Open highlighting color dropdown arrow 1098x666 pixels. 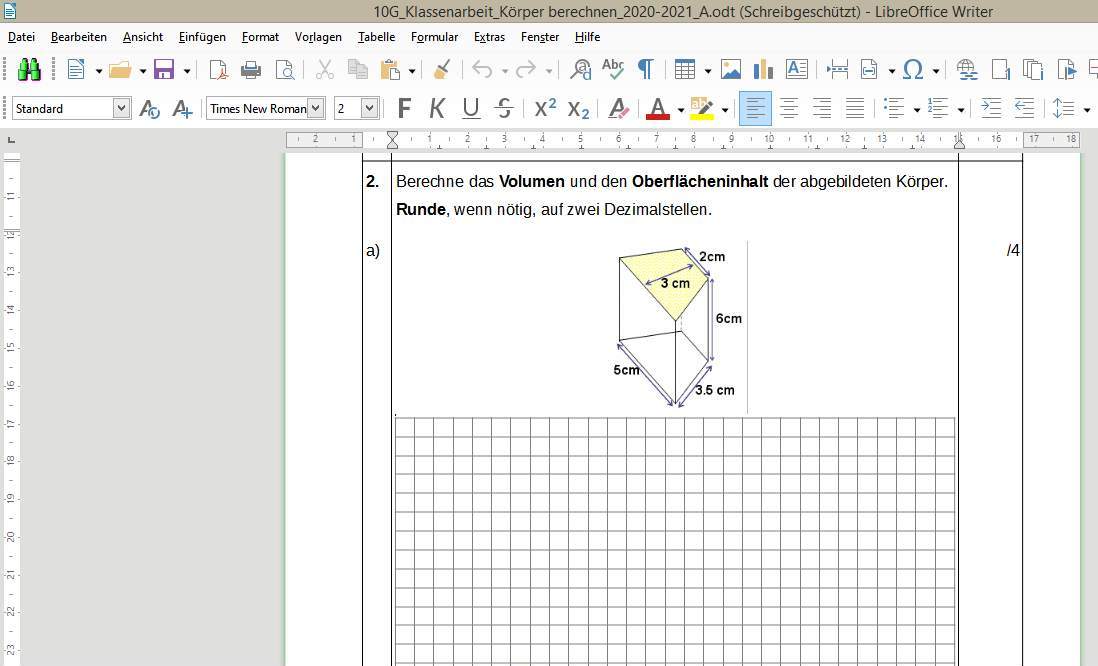click(725, 110)
